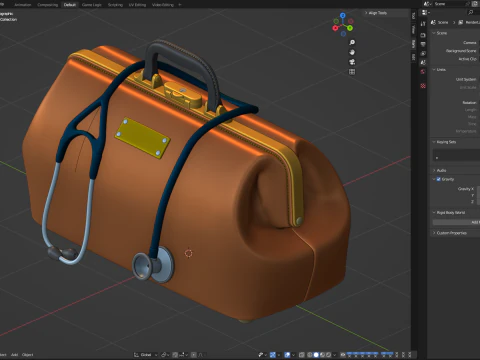Open the pivot point dropdown
Image resolution: width=480 pixels, height=360 pixels.
tap(165, 355)
